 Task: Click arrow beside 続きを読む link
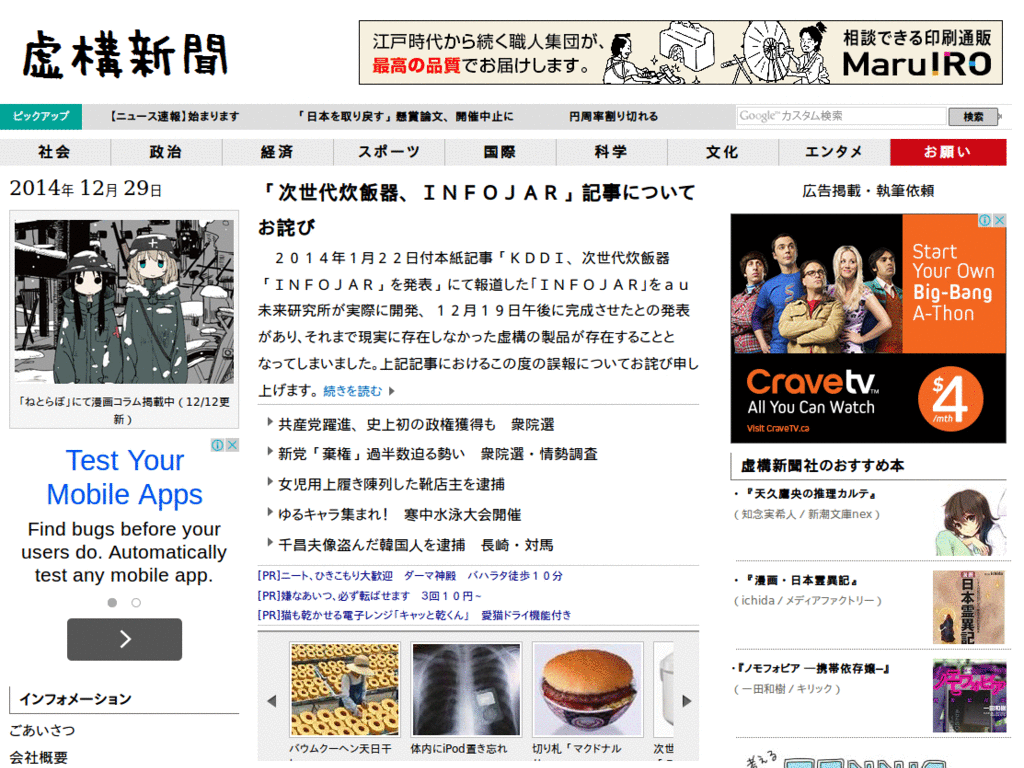[392, 391]
